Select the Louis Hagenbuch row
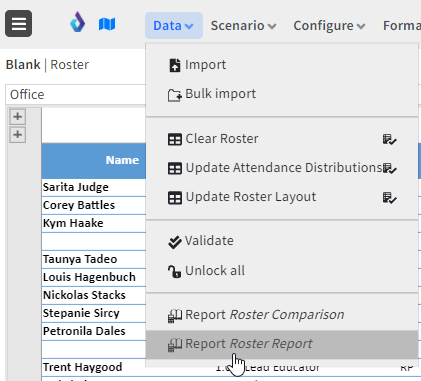 click(x=94, y=277)
